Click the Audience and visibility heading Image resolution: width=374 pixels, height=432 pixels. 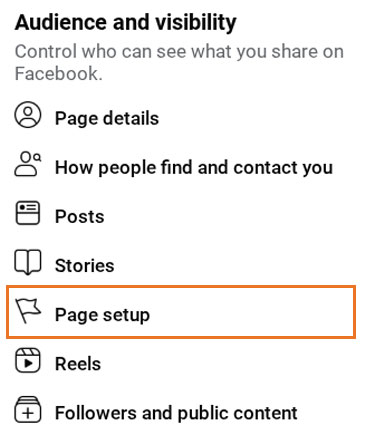tap(126, 23)
